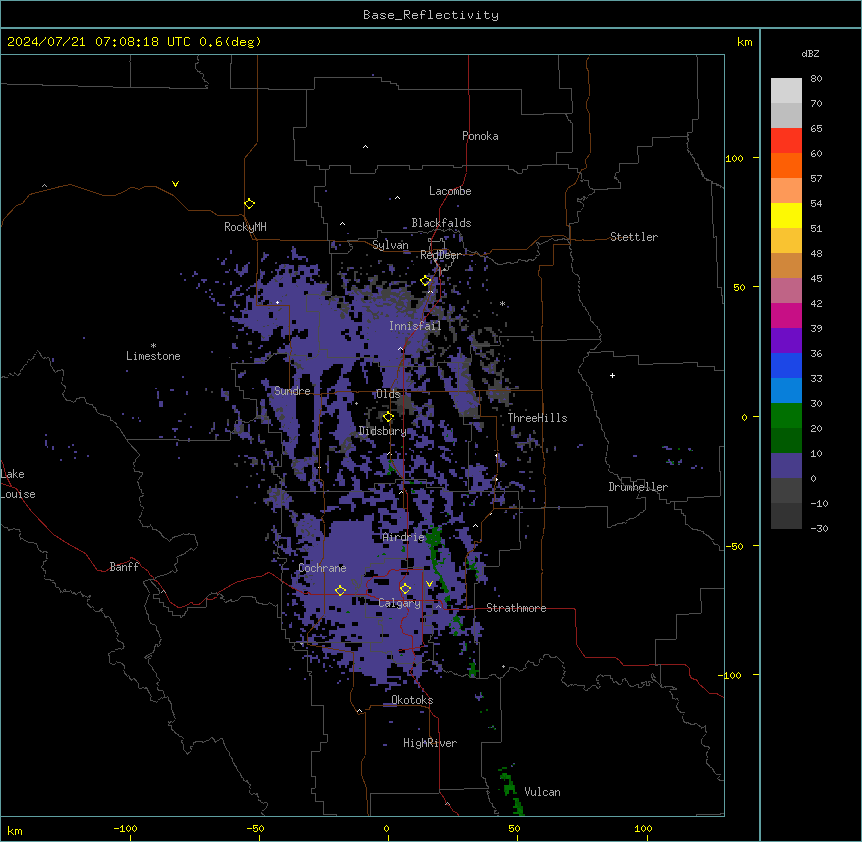This screenshot has width=862, height=842.
Task: Click the green echo patch beside Vulcan
Action: click(511, 790)
